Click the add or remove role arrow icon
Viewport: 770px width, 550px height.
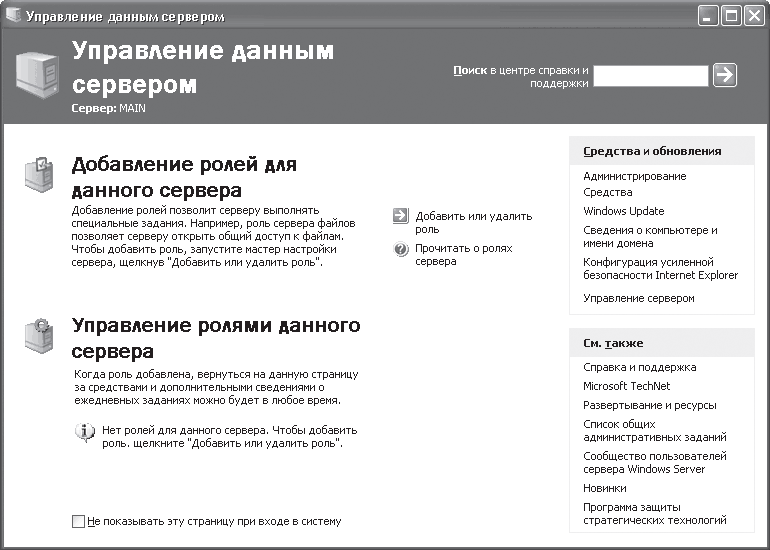coord(401,216)
